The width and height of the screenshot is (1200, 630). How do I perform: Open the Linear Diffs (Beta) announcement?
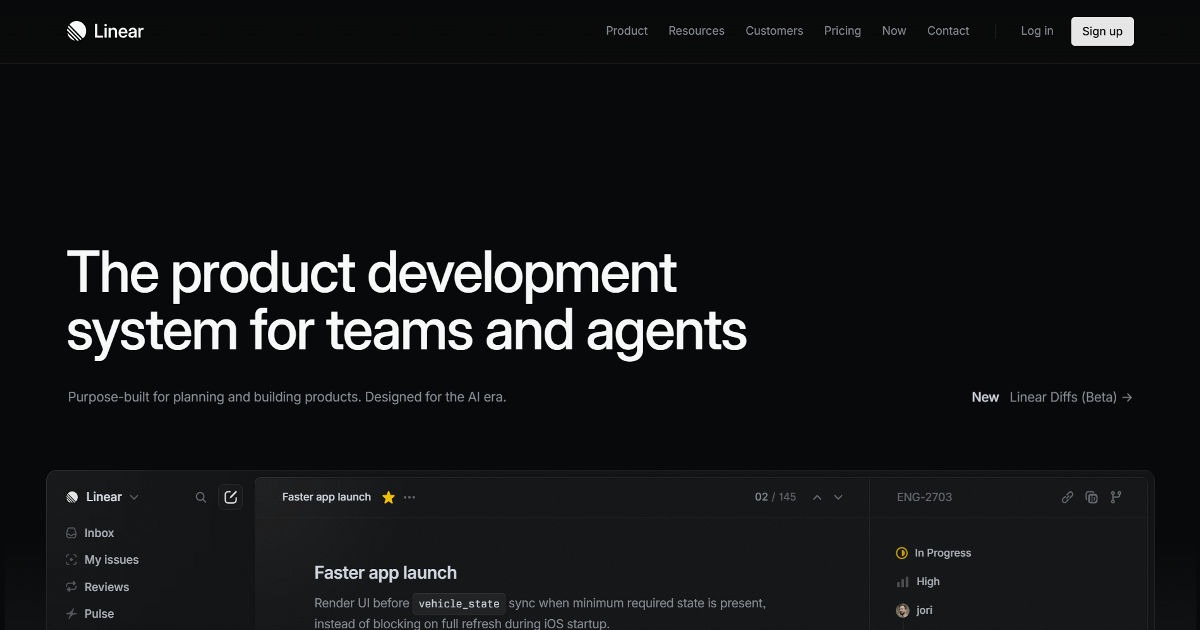point(1071,397)
